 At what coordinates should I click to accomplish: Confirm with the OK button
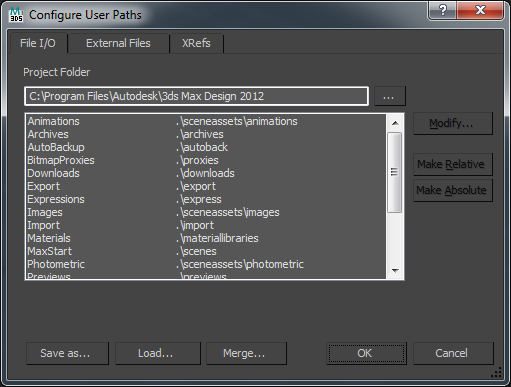tap(366, 353)
